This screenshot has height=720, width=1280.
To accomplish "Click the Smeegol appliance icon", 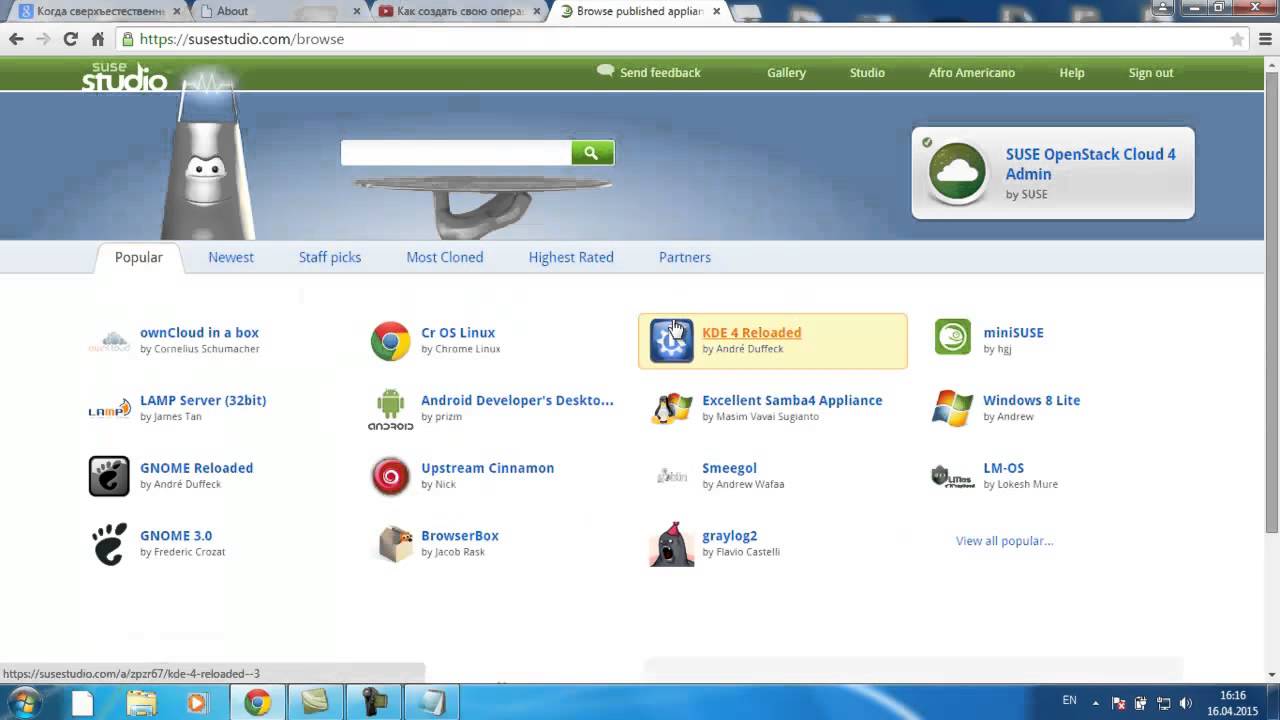I will (671, 476).
